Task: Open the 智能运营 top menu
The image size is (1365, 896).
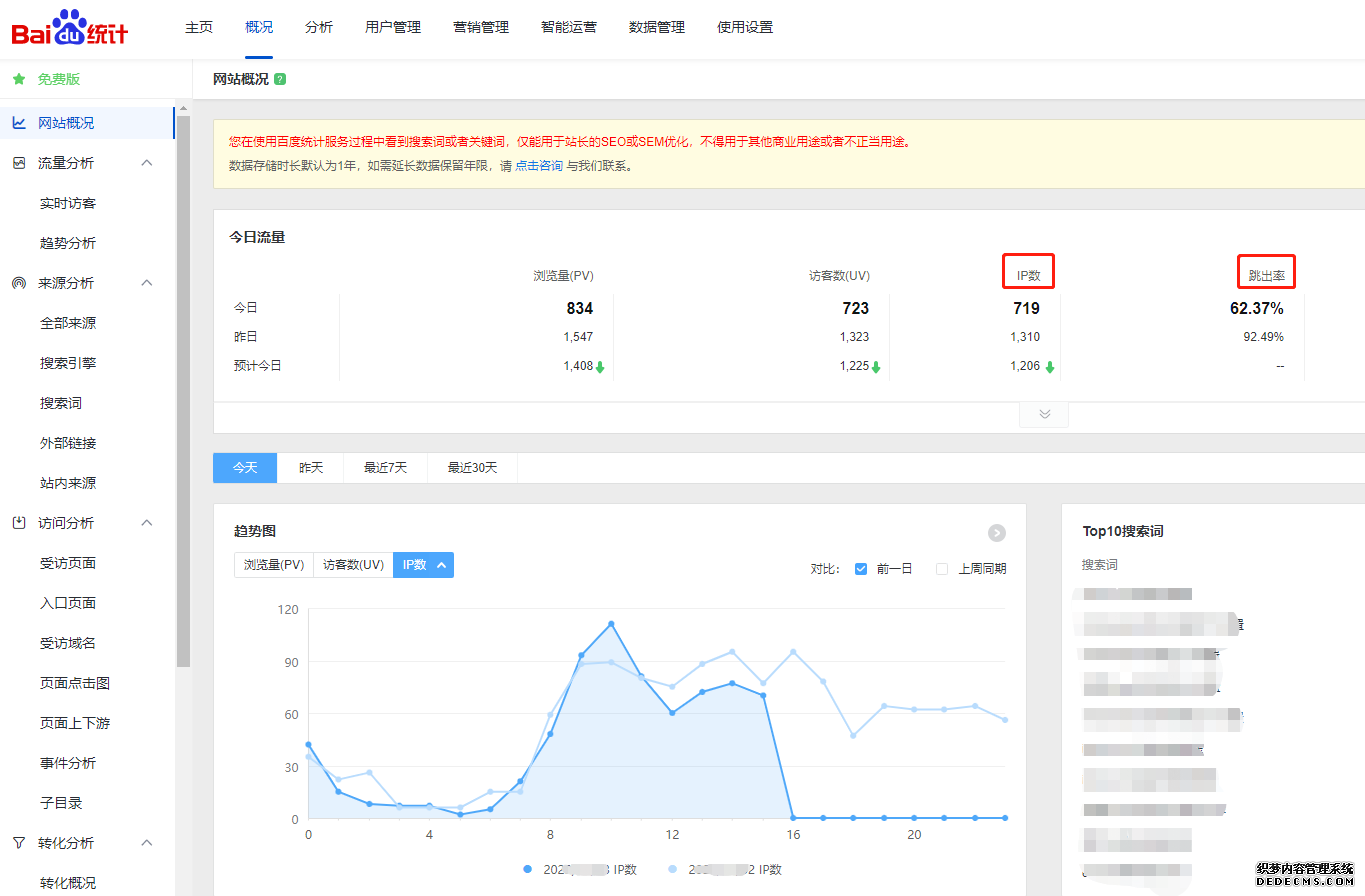Action: point(569,27)
